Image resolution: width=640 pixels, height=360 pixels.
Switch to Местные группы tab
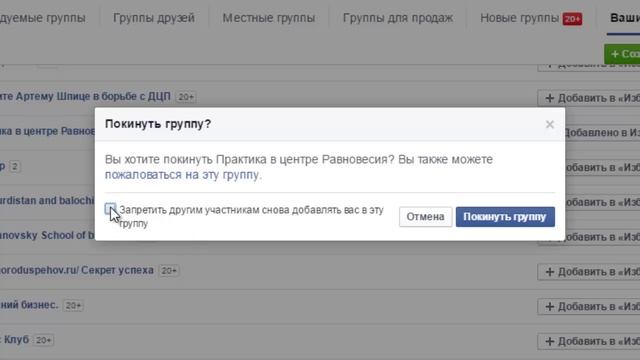269,18
